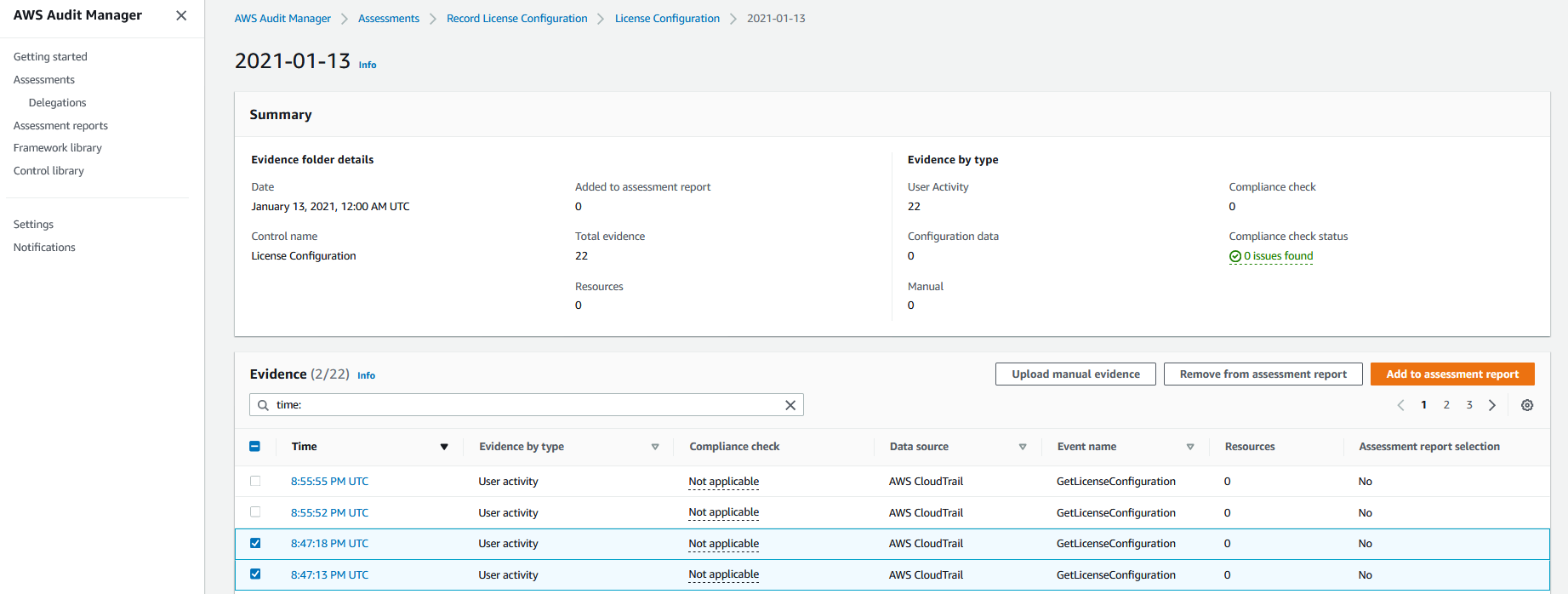This screenshot has width=1568, height=594.
Task: Click the search magnifier icon
Action: coord(264,405)
